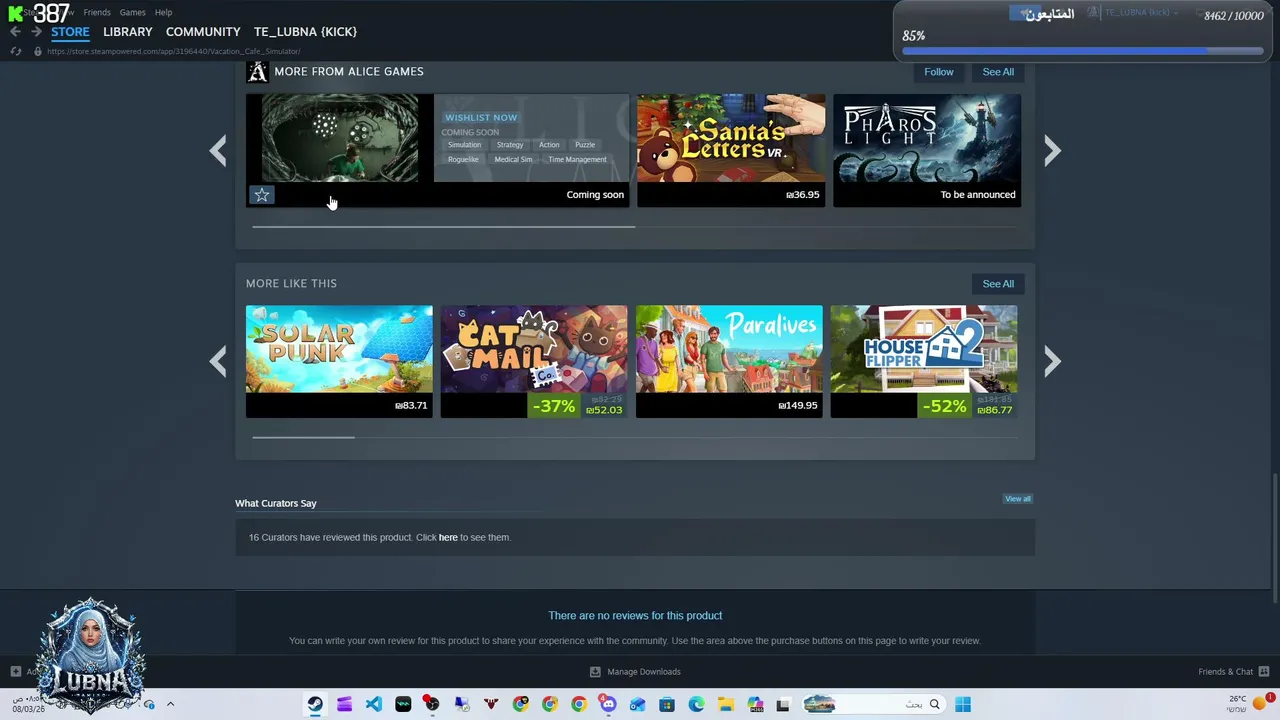Click the Puzzle tag
The height and width of the screenshot is (720, 1280).
585,145
